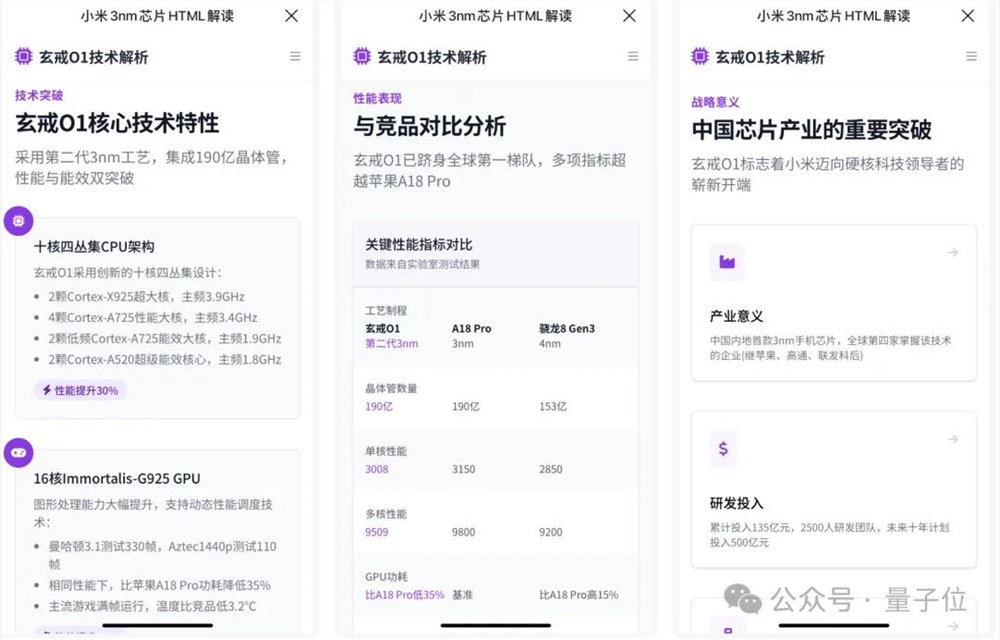Expand the 研发投入 card via its arrow
Viewport: 1000px width, 640px height.
pyautogui.click(x=952, y=440)
